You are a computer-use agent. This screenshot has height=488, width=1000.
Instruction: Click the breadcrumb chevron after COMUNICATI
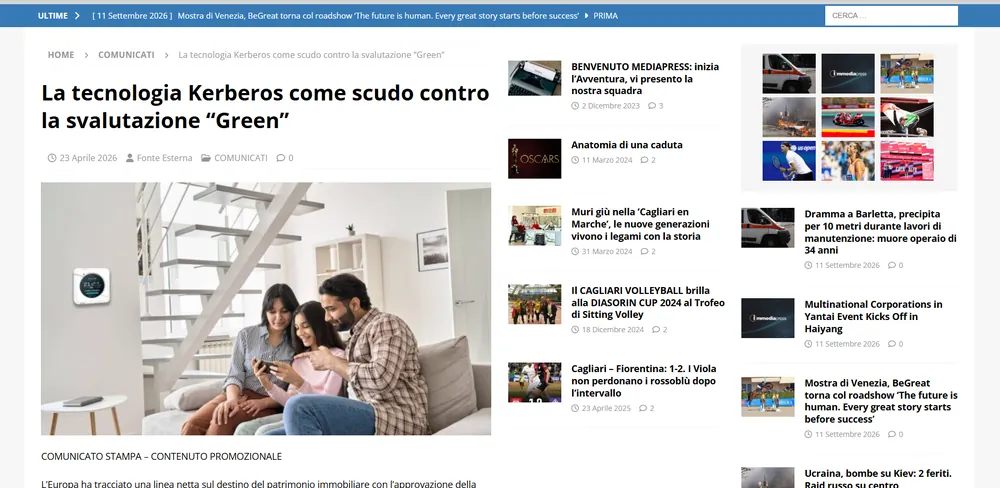pyautogui.click(x=166, y=55)
